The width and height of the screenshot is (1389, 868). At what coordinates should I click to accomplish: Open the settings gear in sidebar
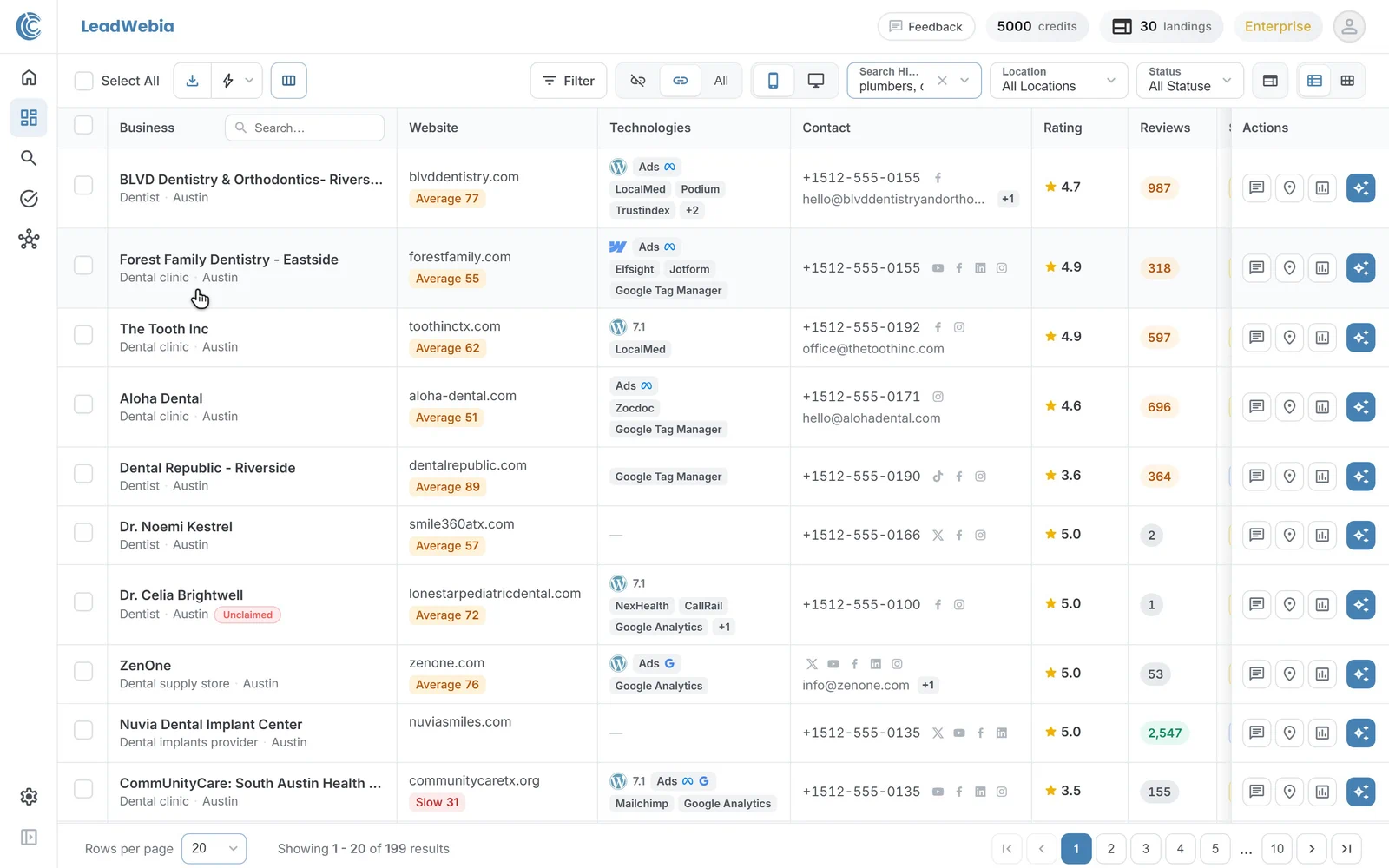point(29,797)
